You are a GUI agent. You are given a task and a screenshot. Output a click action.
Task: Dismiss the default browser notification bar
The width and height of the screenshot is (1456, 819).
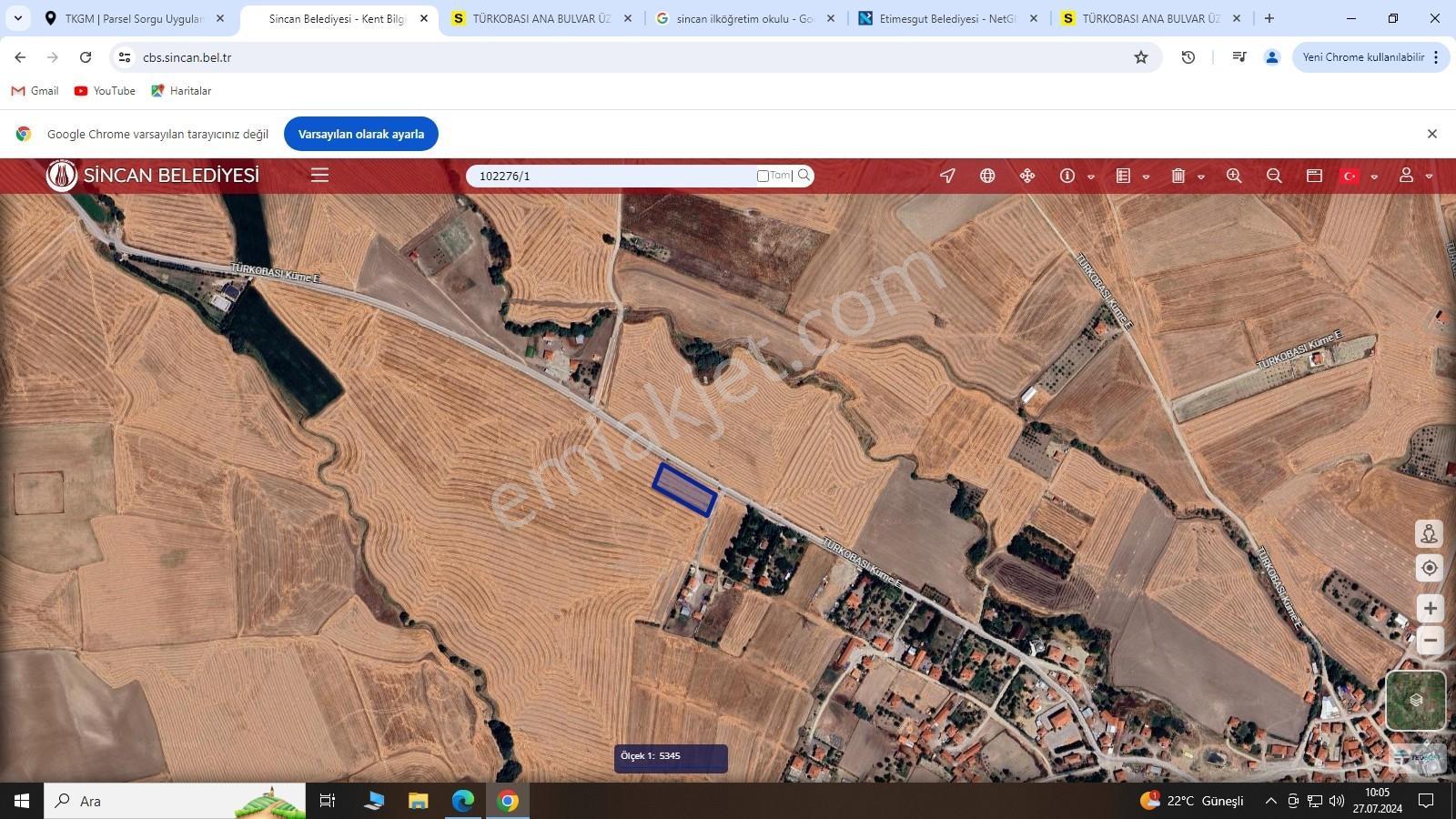coord(1432,134)
